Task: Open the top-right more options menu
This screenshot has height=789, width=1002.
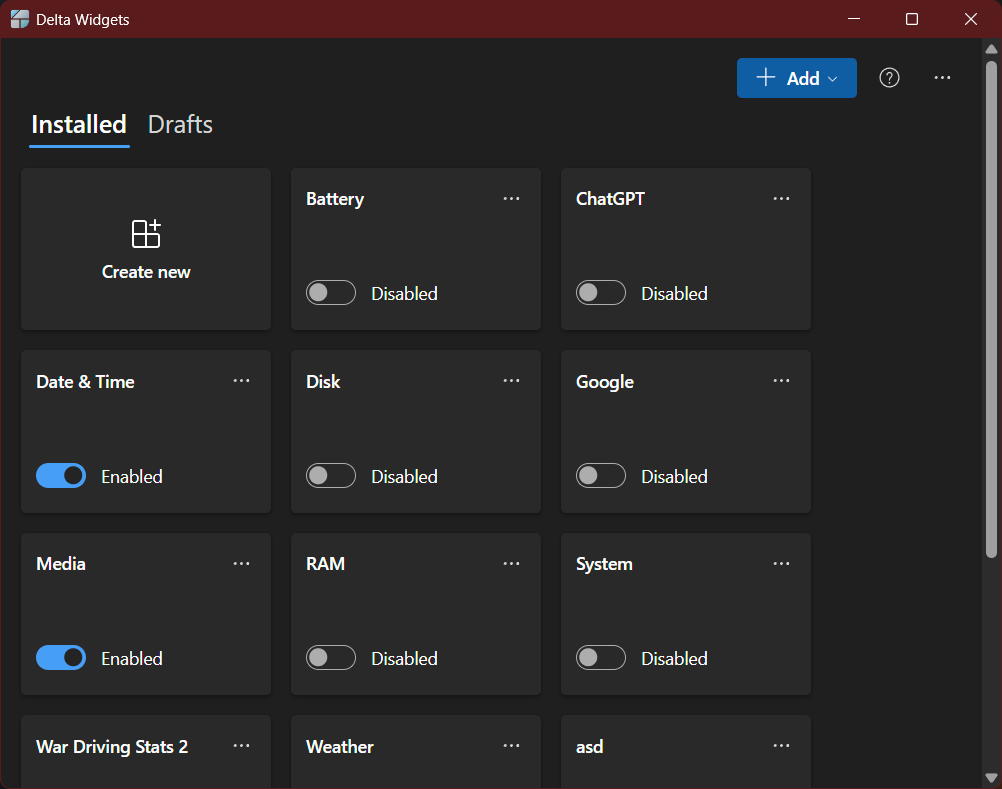Action: [x=942, y=78]
